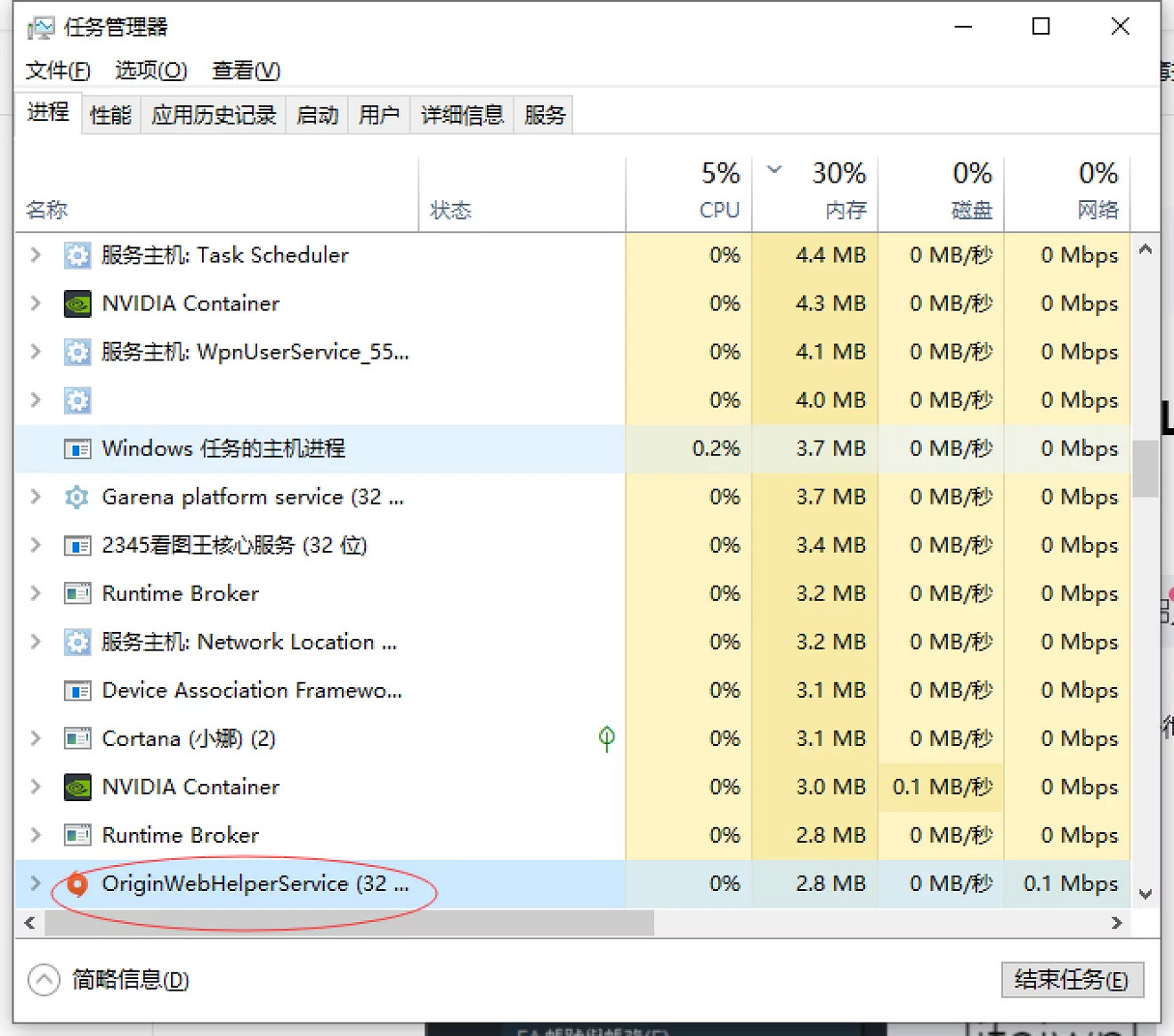Click the OriginWebHelperService orange icon
The height and width of the screenshot is (1036, 1174).
tap(77, 884)
